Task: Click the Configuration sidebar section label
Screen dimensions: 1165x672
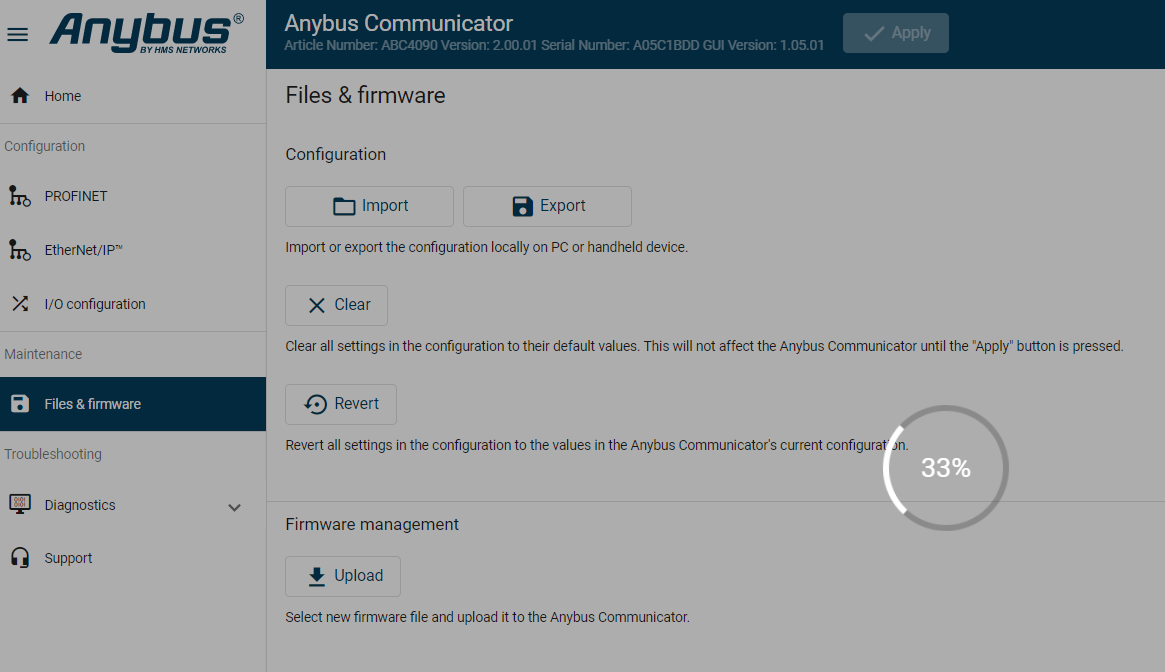Action: 45,146
